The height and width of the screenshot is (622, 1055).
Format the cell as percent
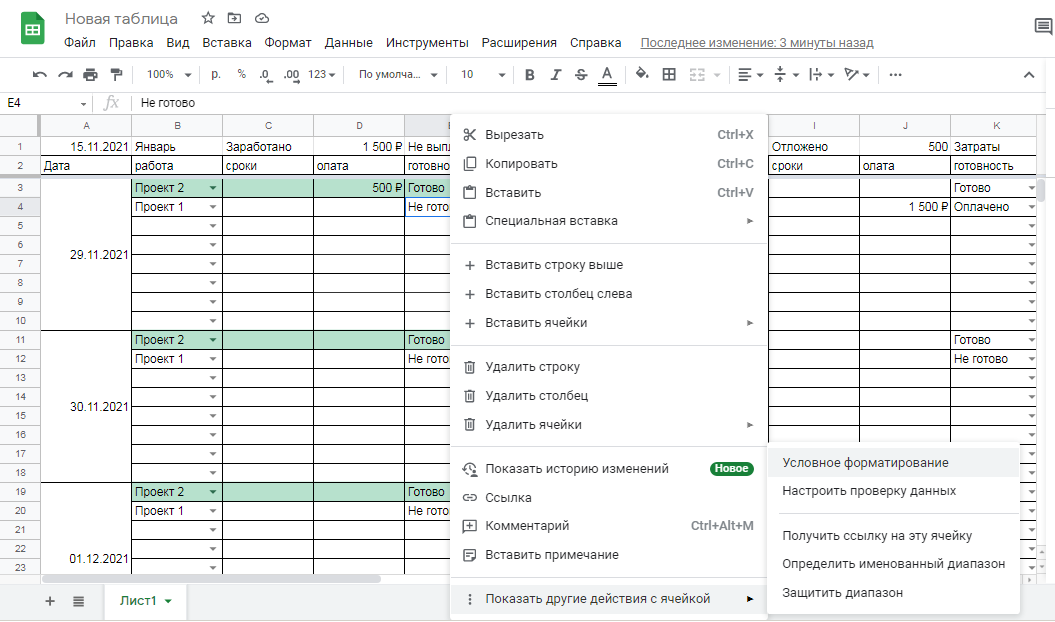tap(242, 75)
